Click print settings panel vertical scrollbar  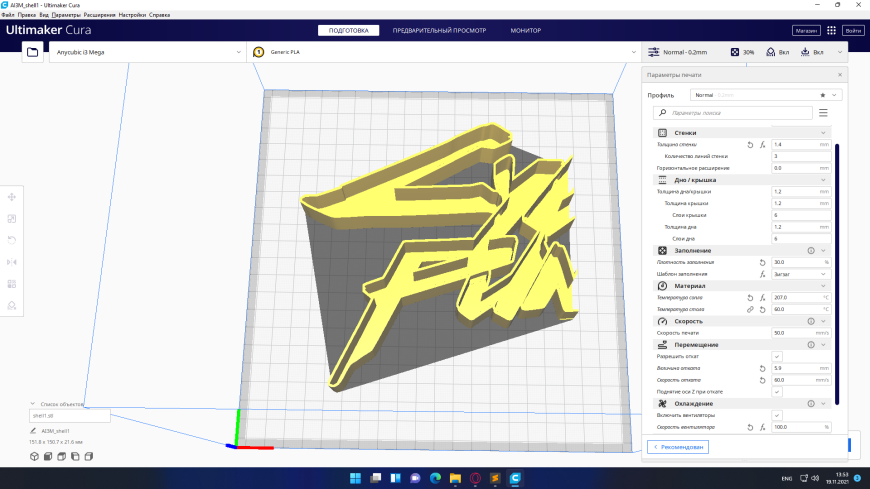(x=837, y=274)
